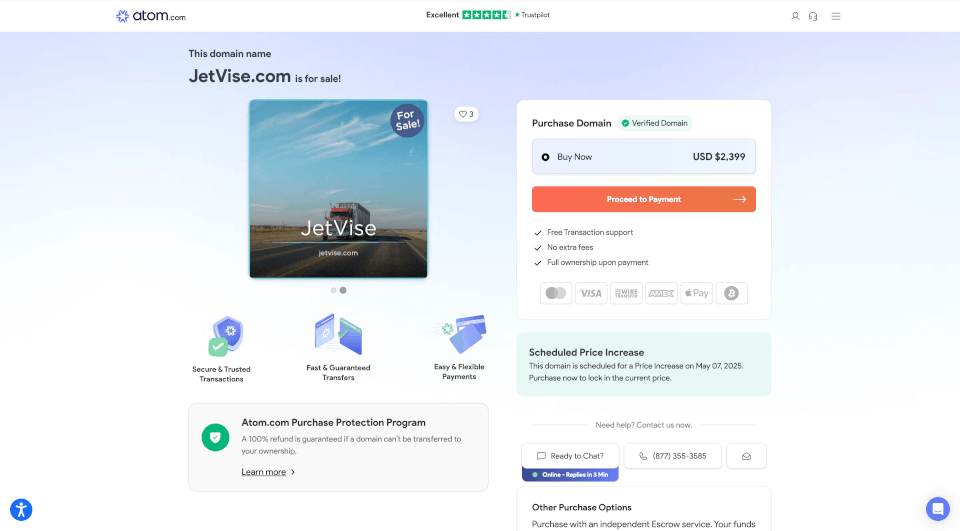Select the Buy Now radio option
The height and width of the screenshot is (531, 960).
(x=545, y=157)
